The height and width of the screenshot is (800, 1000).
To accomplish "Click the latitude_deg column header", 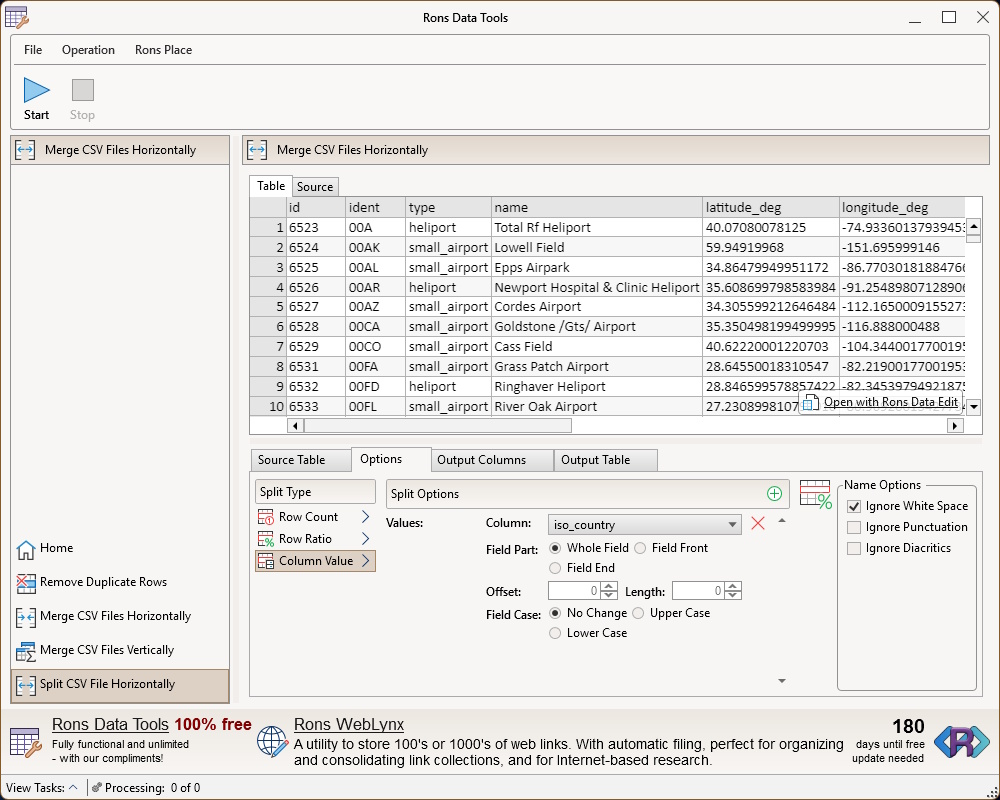I will click(x=770, y=207).
